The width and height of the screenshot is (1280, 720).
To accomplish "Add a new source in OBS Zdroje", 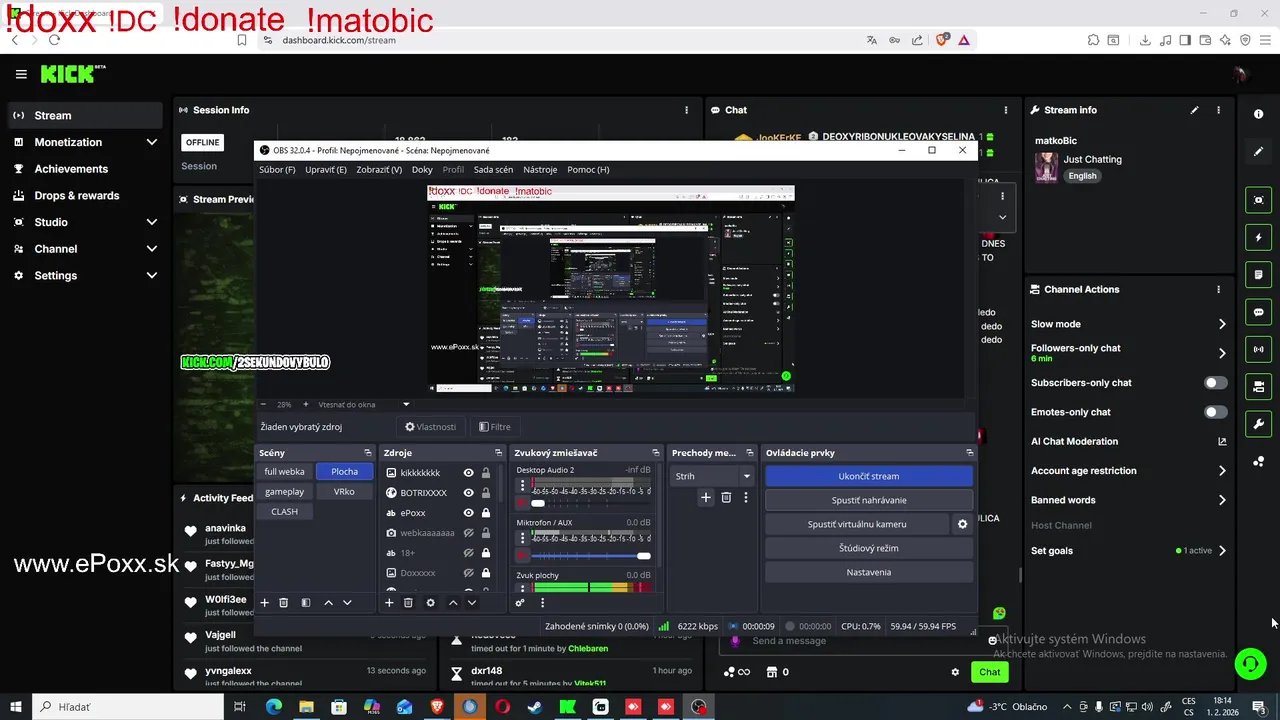I will coord(389,602).
